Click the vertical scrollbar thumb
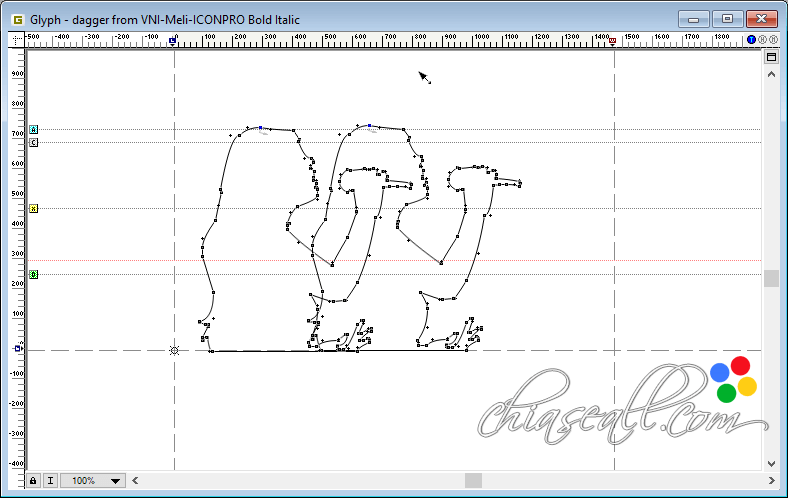This screenshot has height=498, width=788. tap(771, 278)
